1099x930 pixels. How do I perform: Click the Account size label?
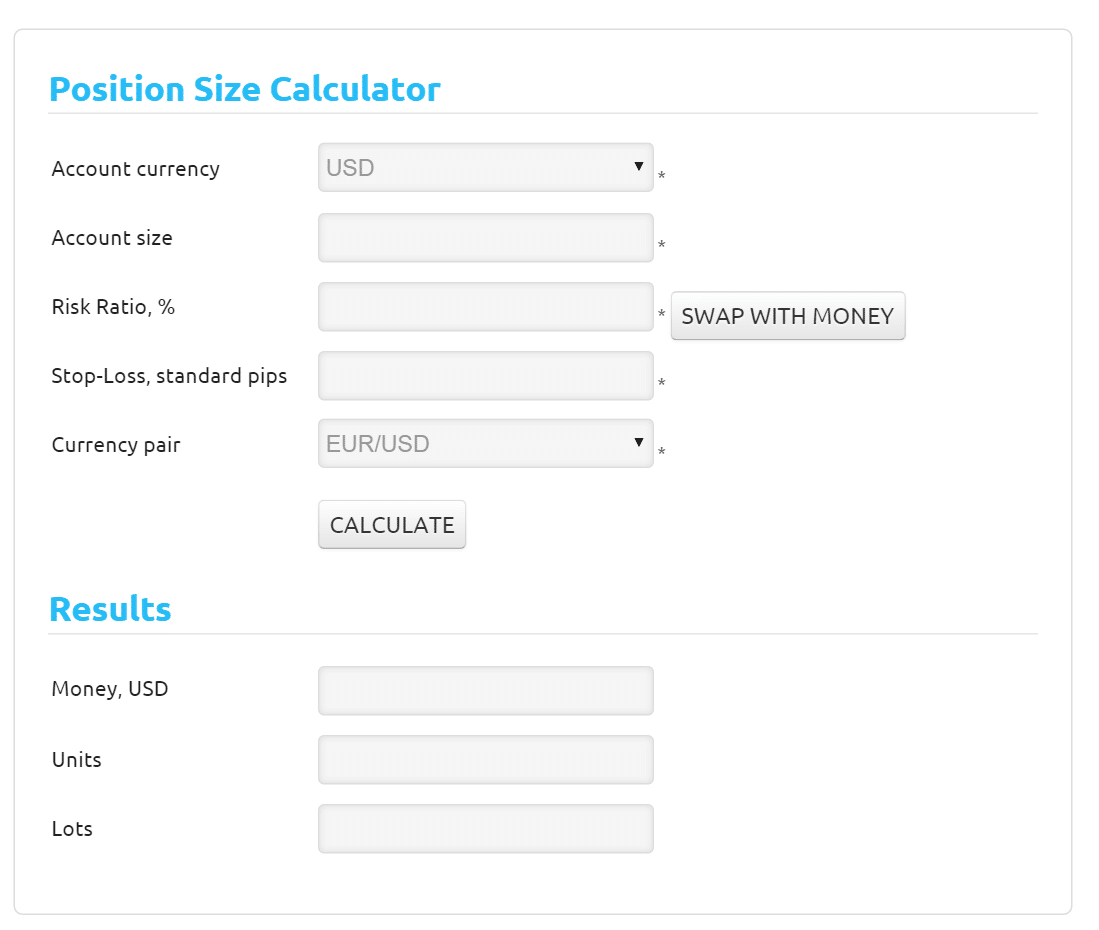point(112,238)
